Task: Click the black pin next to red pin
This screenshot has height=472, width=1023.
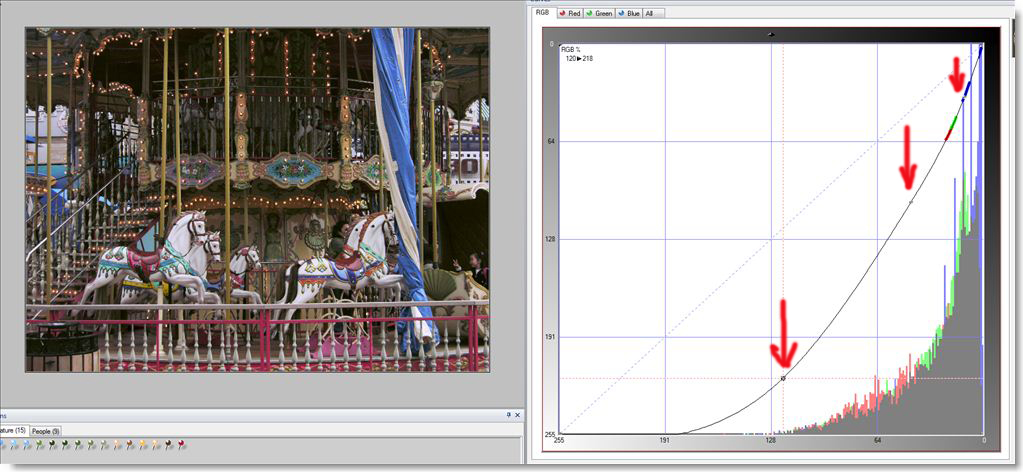Action: (168, 443)
